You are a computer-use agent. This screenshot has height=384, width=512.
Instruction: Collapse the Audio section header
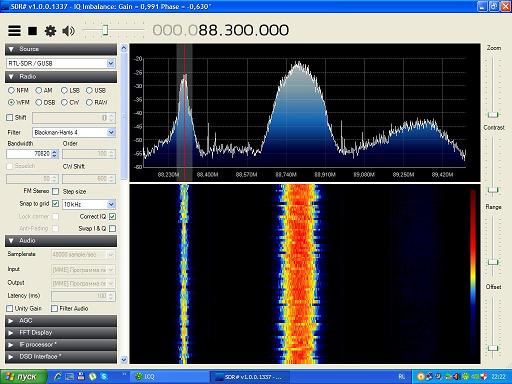pyautogui.click(x=61, y=241)
